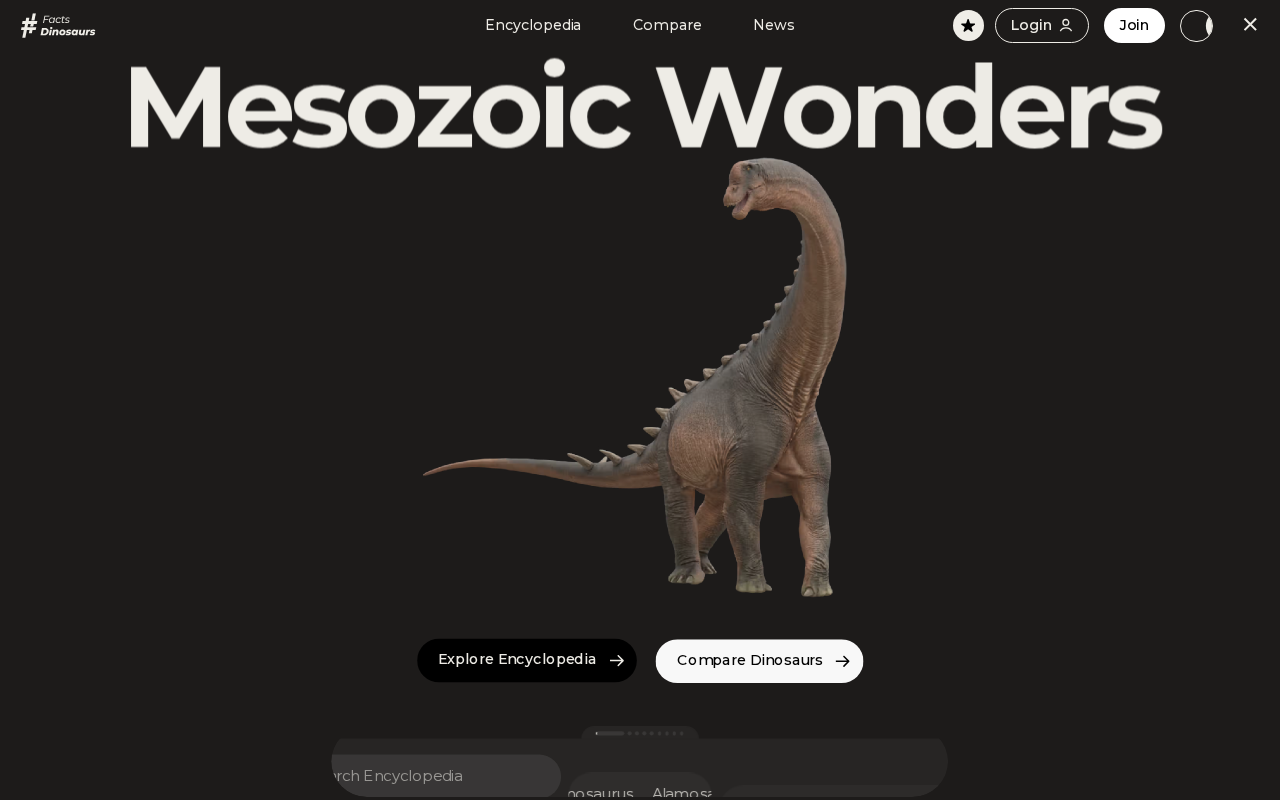This screenshot has height=800, width=1280.
Task: Toggle the dark/light theme moon switch
Action: pyautogui.click(x=1197, y=25)
